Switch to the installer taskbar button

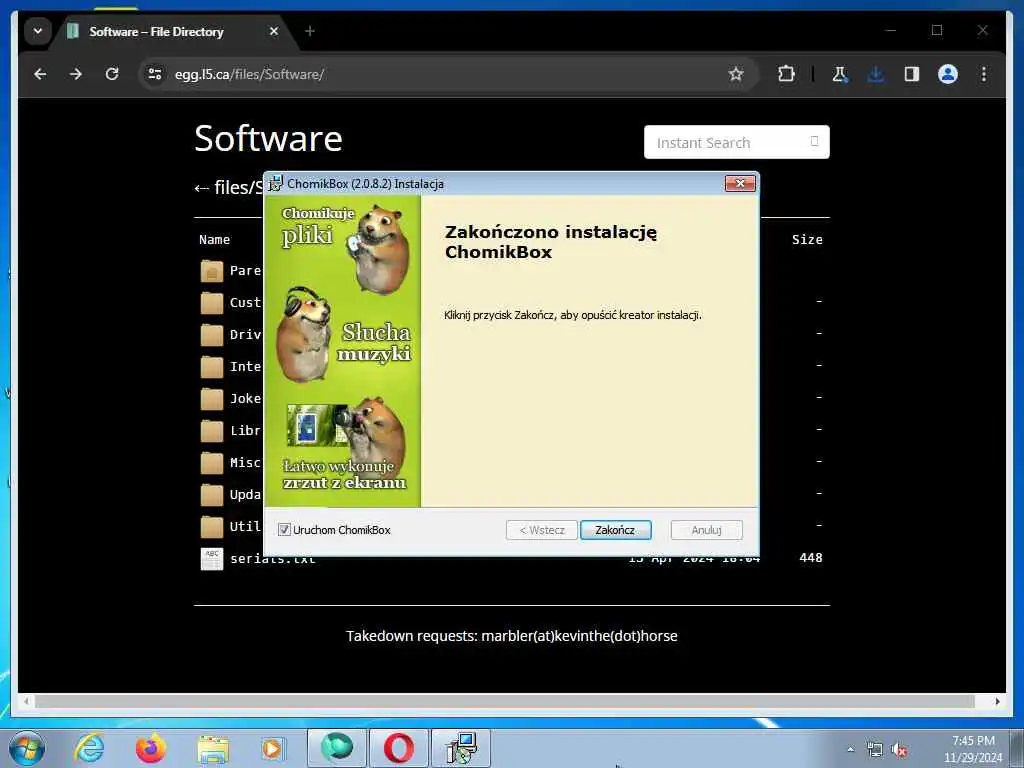pos(461,748)
